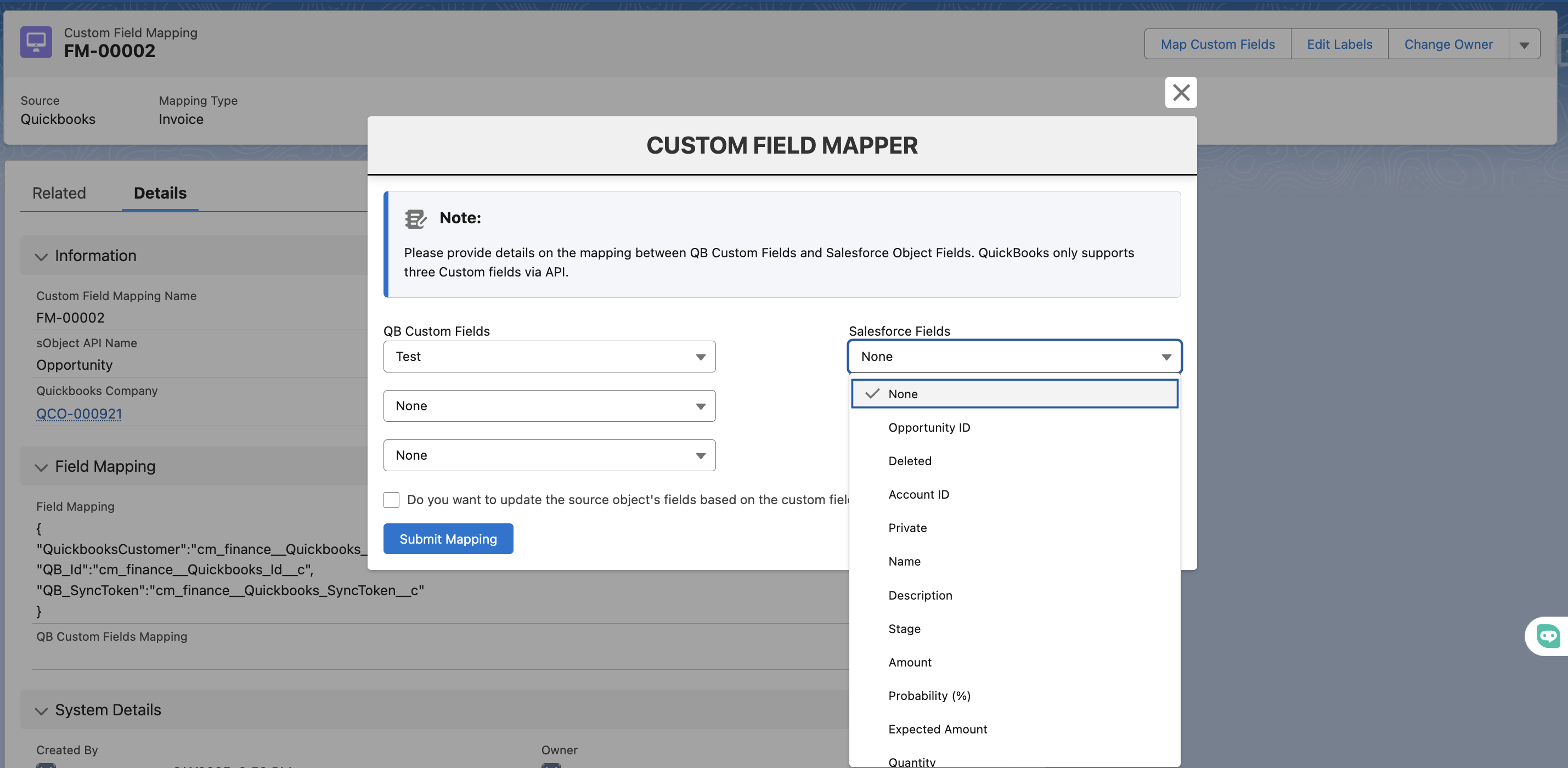1568x768 pixels.
Task: Switch to the Related tab
Action: tap(59, 193)
